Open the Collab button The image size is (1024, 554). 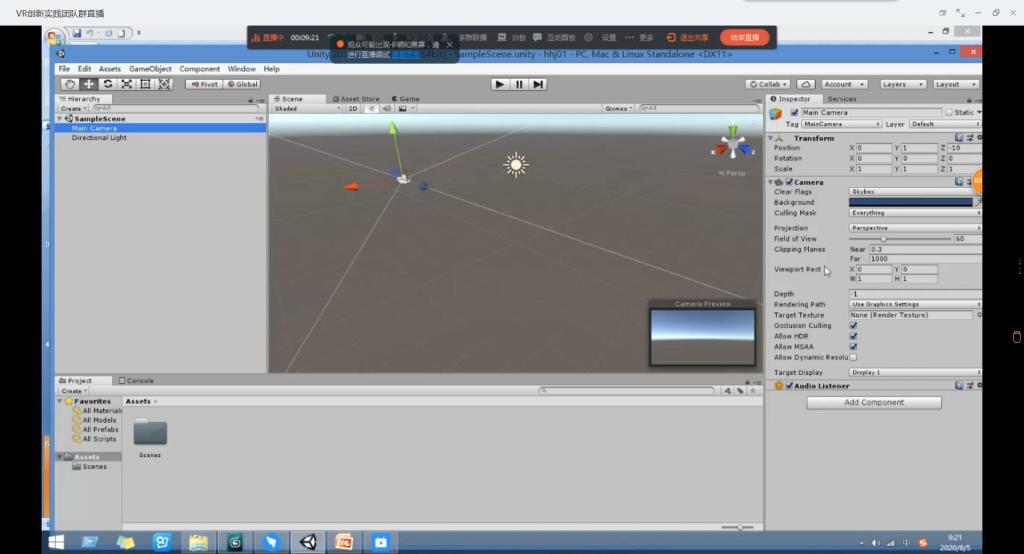(x=768, y=84)
